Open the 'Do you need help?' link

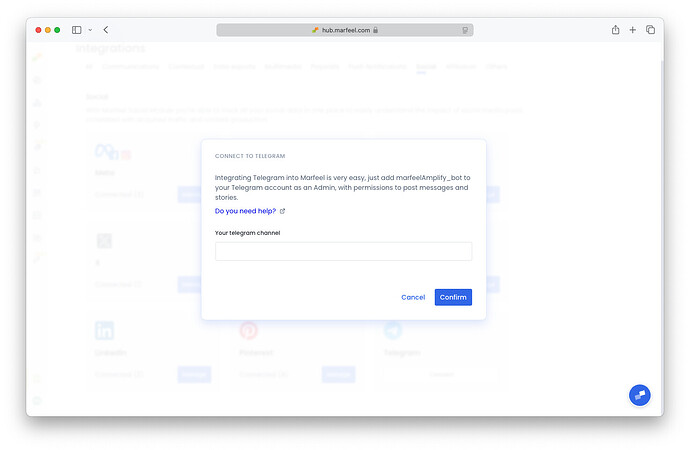(245, 211)
